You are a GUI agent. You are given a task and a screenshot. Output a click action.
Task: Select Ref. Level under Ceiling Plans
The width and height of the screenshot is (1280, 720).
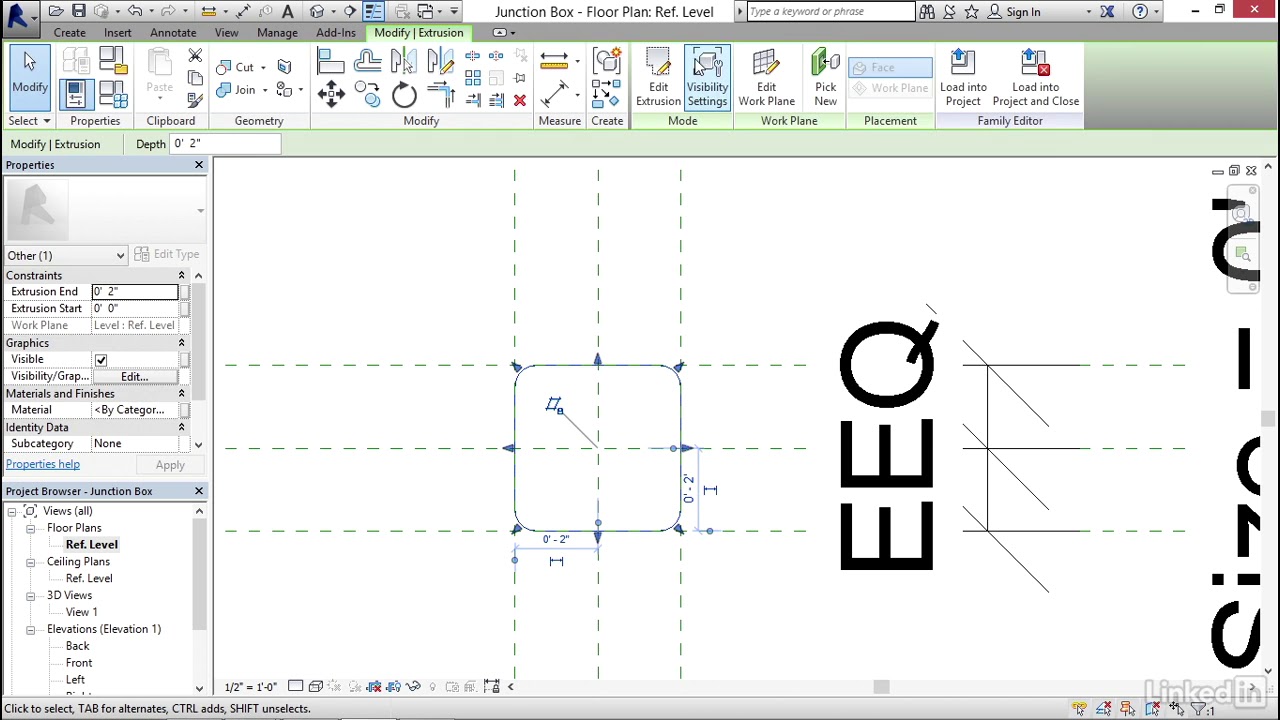[x=89, y=578]
